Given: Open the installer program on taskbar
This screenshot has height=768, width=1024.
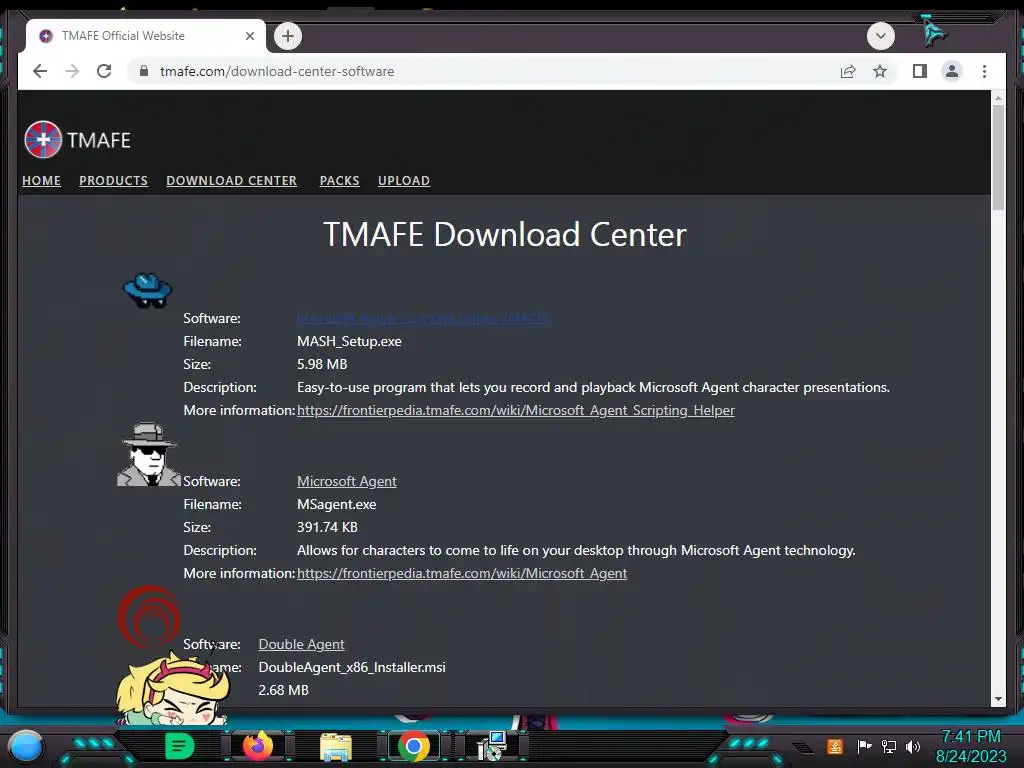Looking at the screenshot, I should tap(492, 746).
